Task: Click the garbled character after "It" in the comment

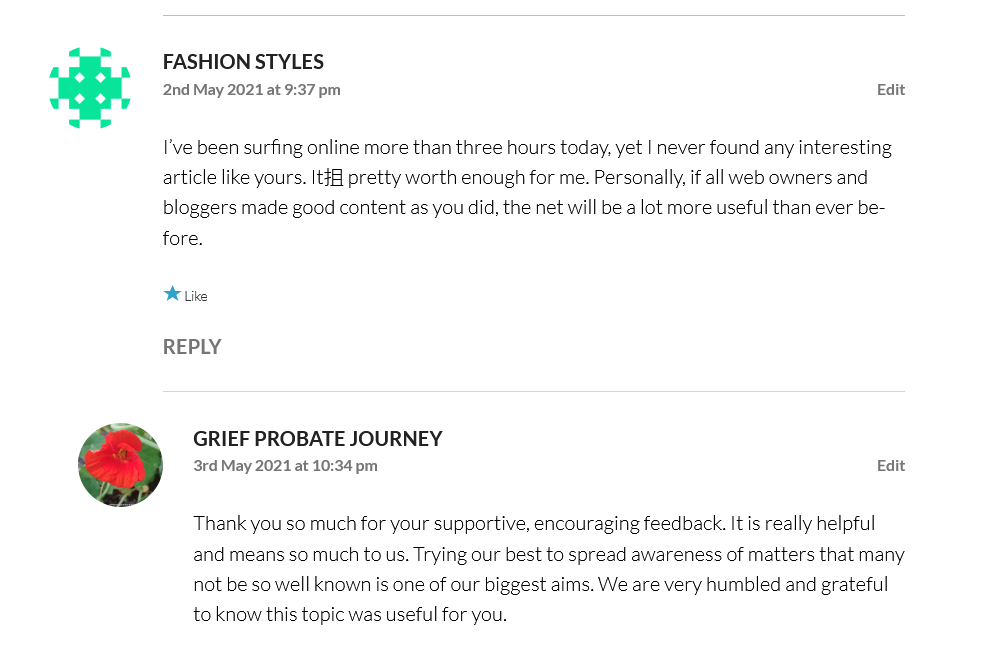Action: [333, 178]
